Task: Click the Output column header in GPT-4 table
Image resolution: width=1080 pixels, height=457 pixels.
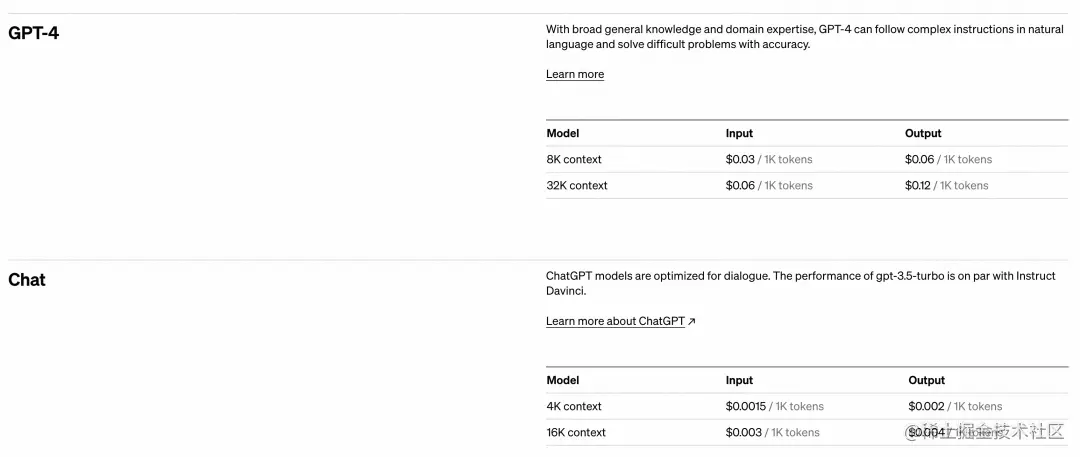Action: (x=923, y=134)
